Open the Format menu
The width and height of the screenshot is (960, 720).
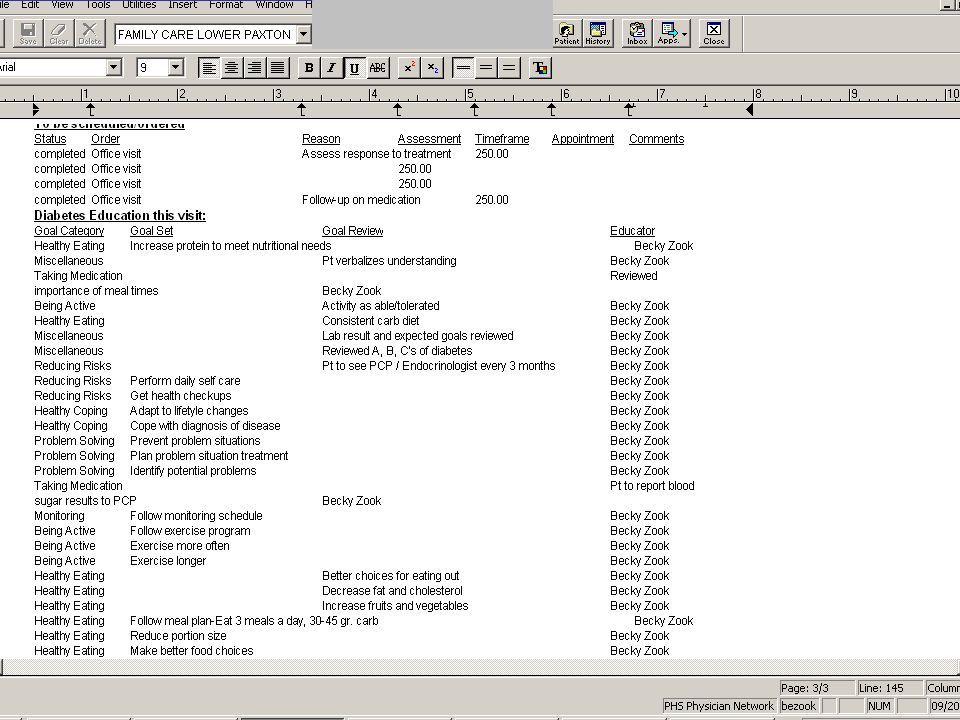tap(226, 4)
